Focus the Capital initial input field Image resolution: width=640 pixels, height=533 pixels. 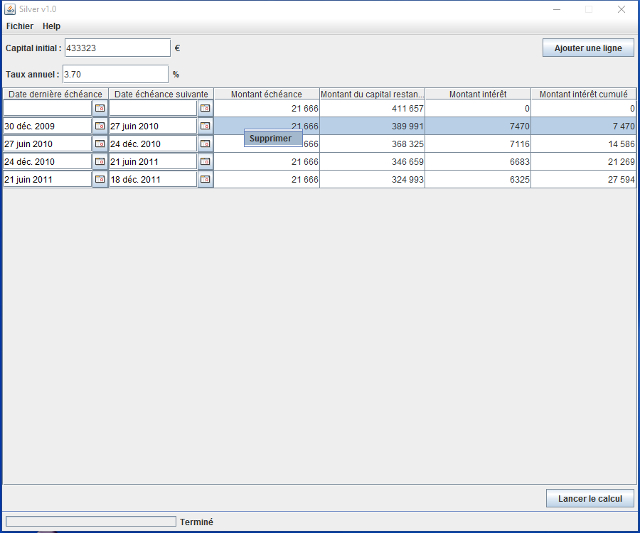[117, 48]
